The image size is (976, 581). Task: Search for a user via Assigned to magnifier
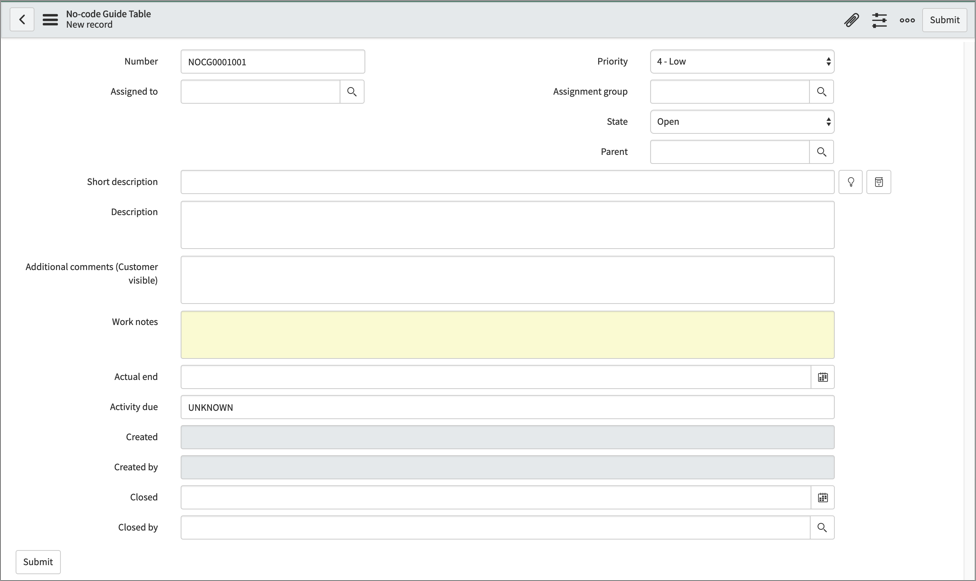(352, 91)
